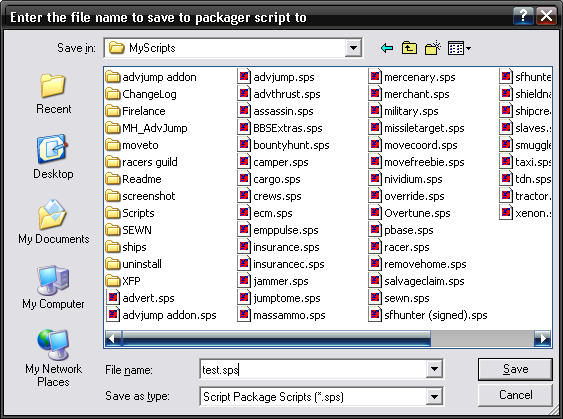The image size is (563, 419).
Task: Select the BBSExtras.sps file icon
Action: click(x=244, y=128)
